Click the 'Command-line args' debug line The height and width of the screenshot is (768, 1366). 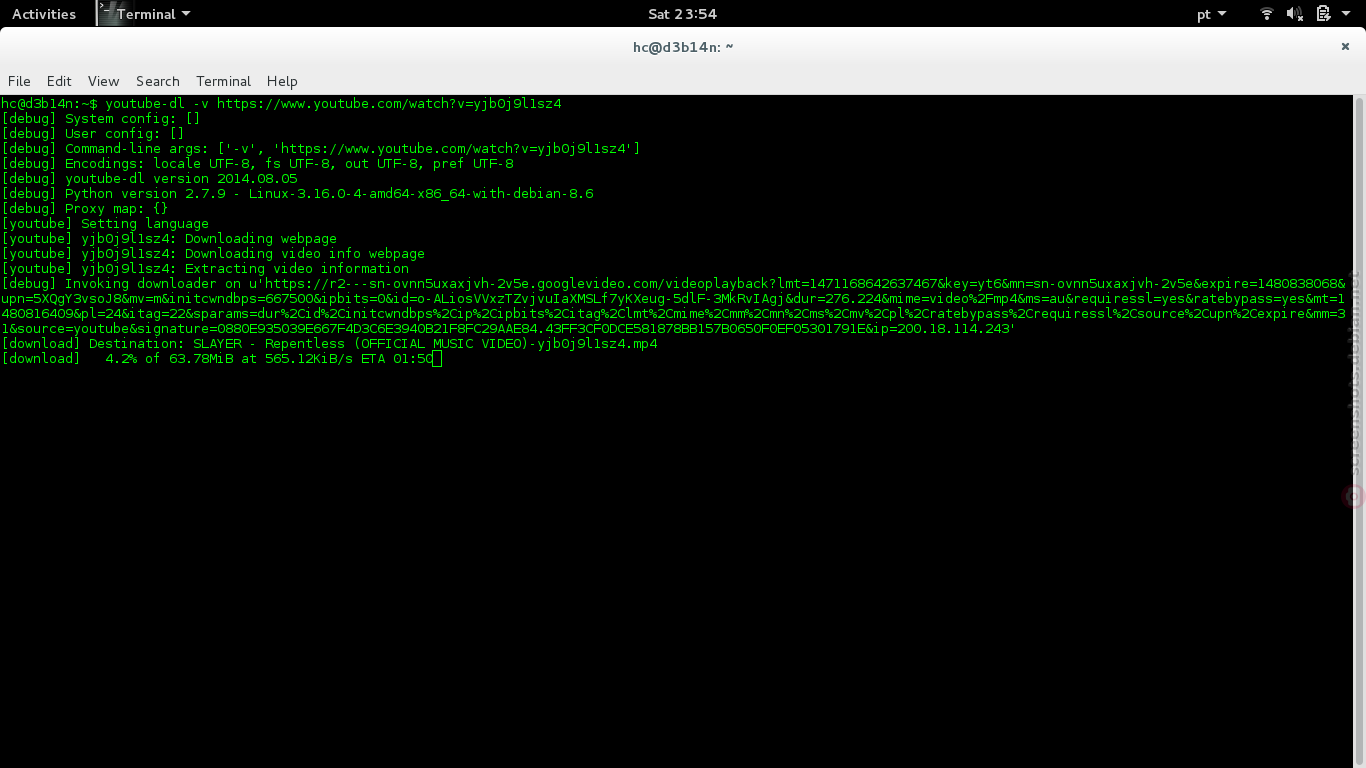pos(321,148)
